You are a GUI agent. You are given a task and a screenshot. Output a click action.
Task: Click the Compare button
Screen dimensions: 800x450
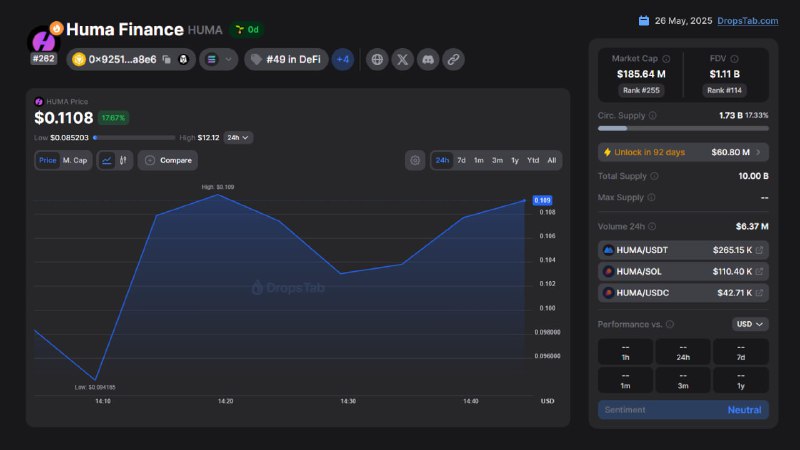coord(168,160)
